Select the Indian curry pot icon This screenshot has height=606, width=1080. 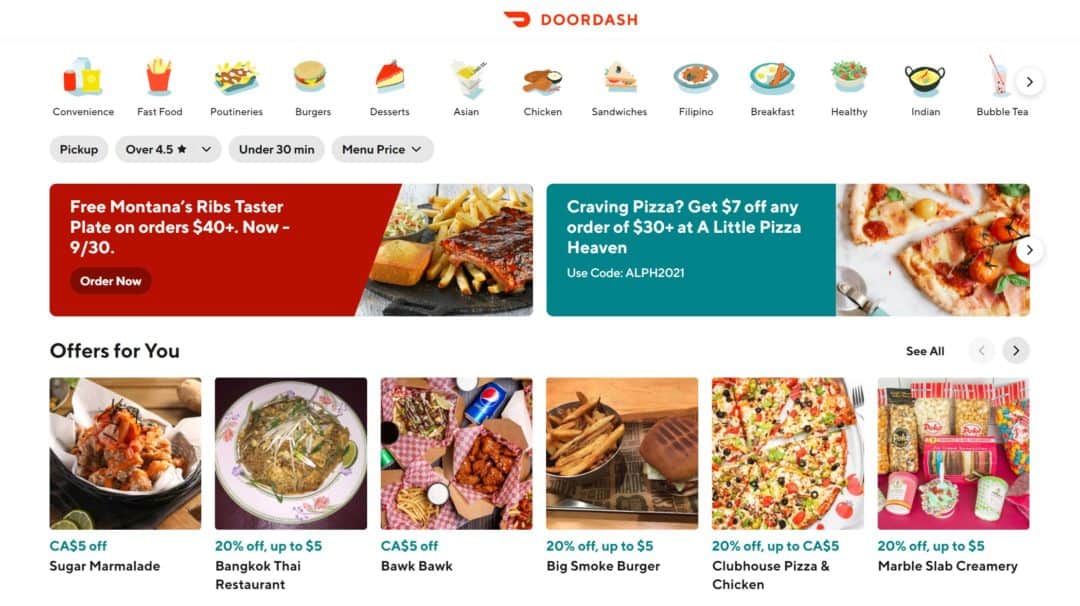[925, 79]
